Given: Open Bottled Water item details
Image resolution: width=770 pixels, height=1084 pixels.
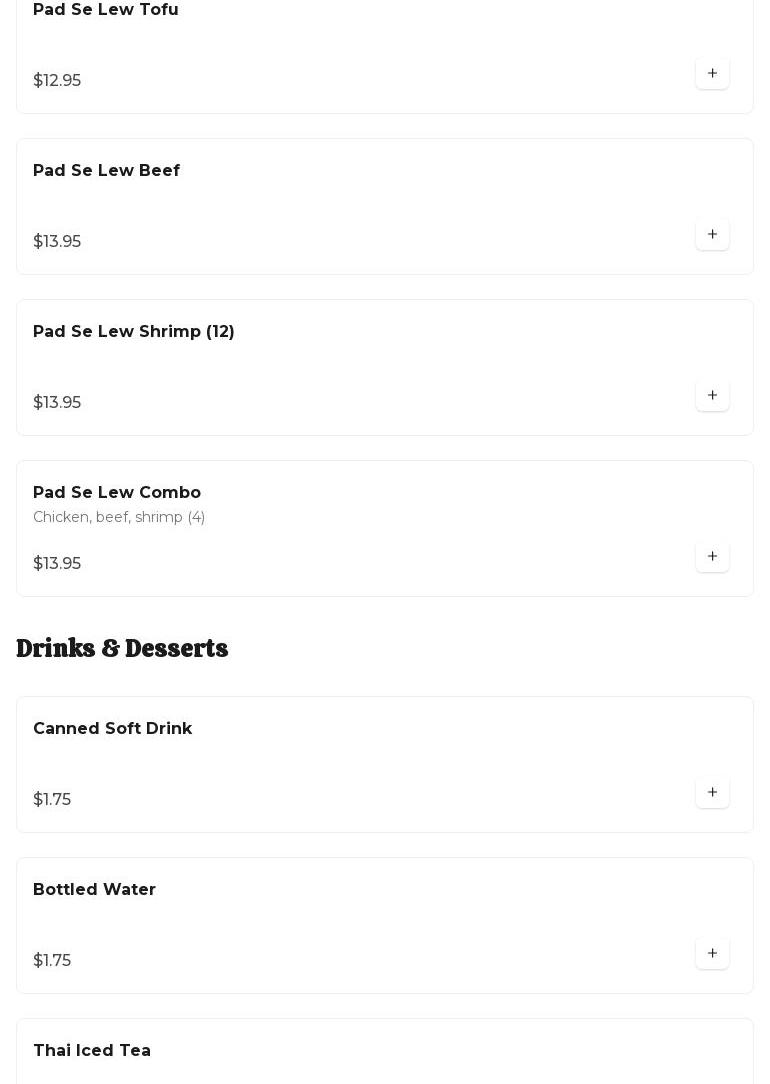Looking at the screenshot, I should pos(94,890).
